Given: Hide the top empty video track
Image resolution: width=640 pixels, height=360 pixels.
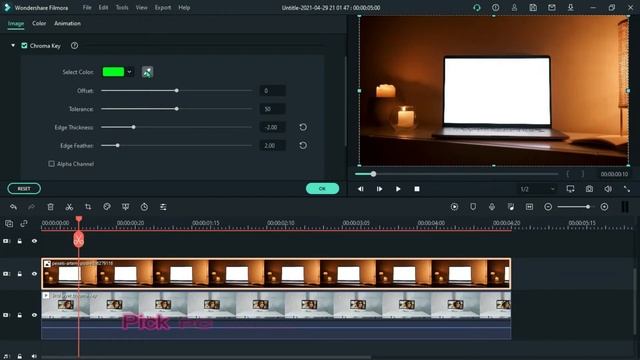Looking at the screenshot, I should pos(34,241).
